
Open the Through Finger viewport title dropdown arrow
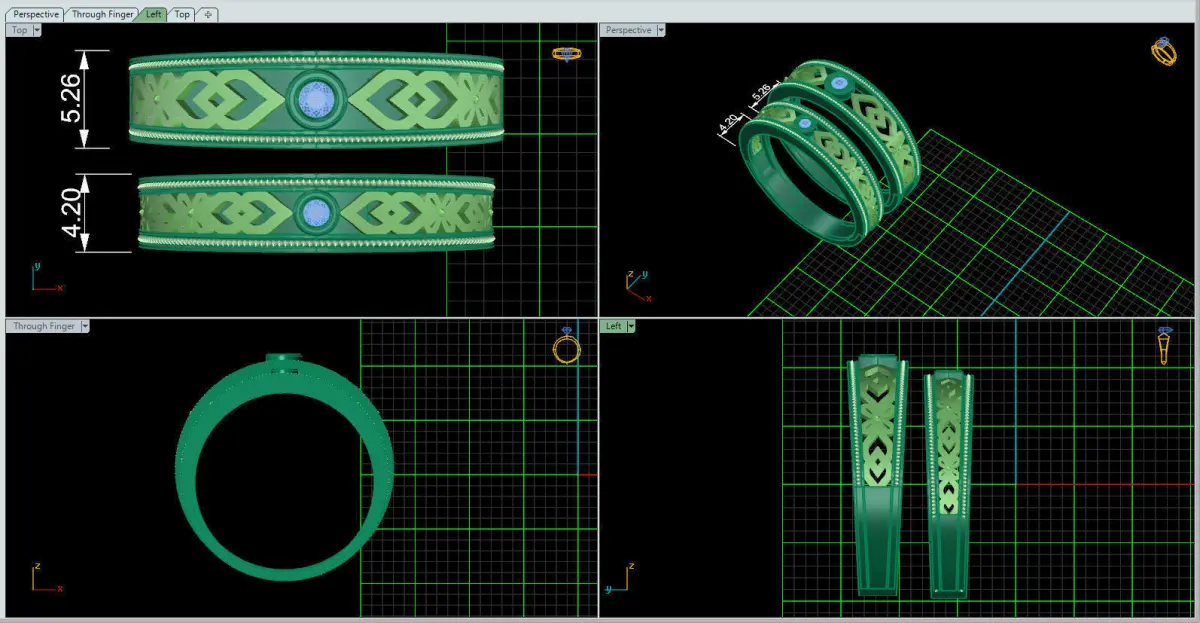[85, 326]
